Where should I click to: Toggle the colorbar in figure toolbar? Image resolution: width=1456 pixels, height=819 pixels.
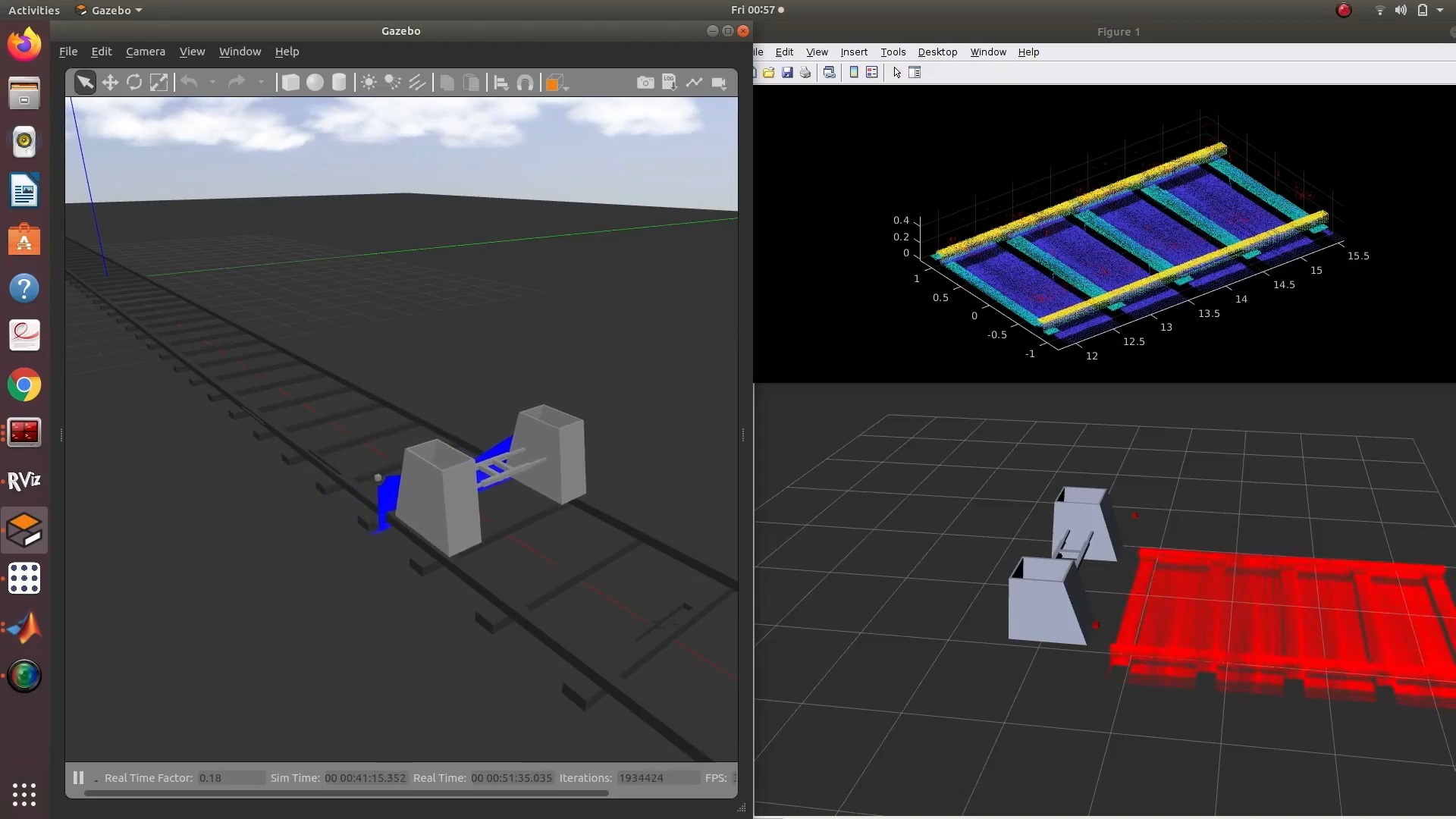(x=854, y=73)
